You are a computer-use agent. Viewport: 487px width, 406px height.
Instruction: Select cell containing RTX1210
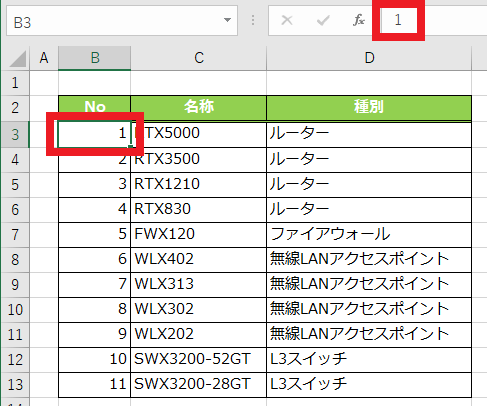point(199,185)
